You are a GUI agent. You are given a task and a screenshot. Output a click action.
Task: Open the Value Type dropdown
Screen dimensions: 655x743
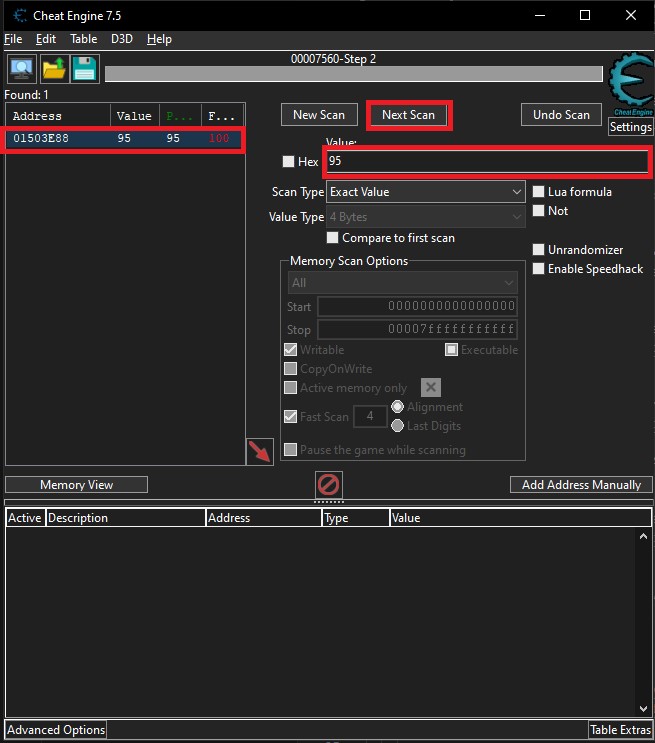click(x=425, y=217)
